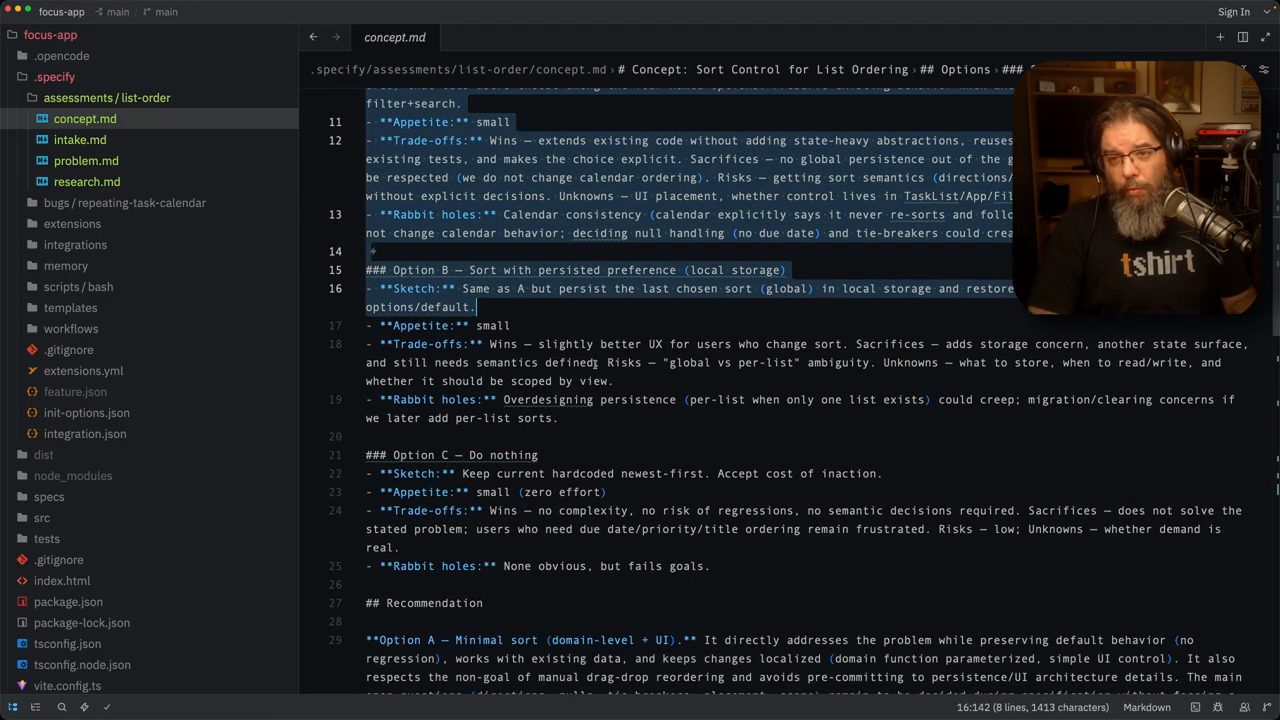Viewport: 1280px width, 720px height.
Task: Open problem.md in the file tree
Action: [150, 161]
